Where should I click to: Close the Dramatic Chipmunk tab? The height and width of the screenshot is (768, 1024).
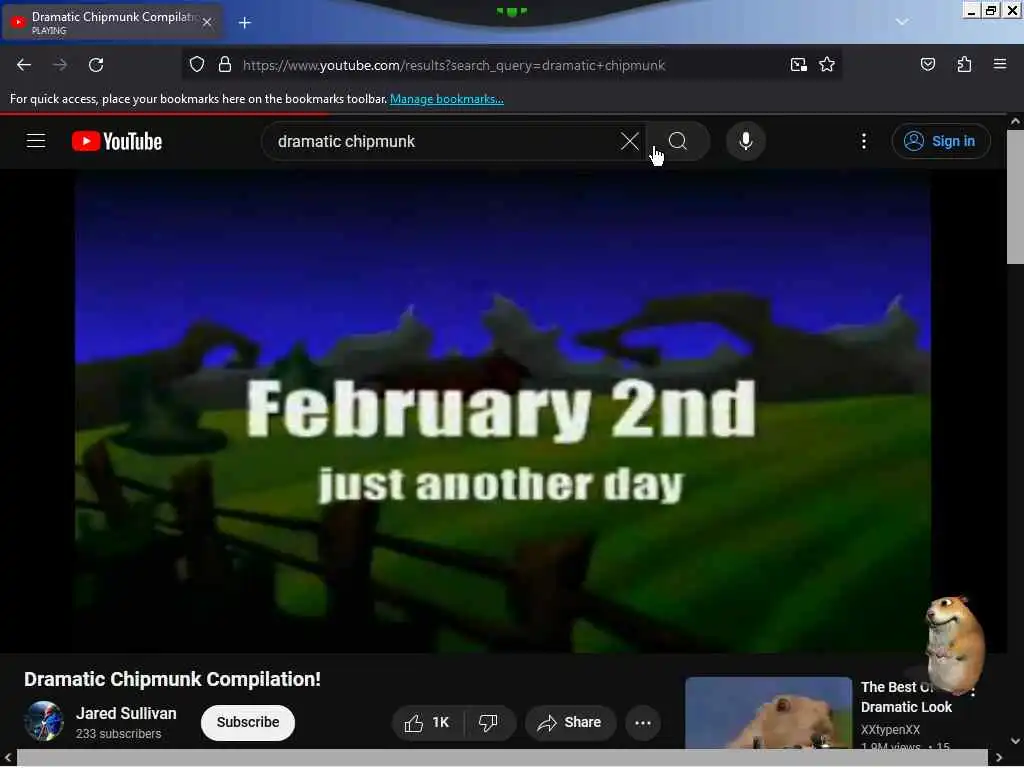coord(207,22)
